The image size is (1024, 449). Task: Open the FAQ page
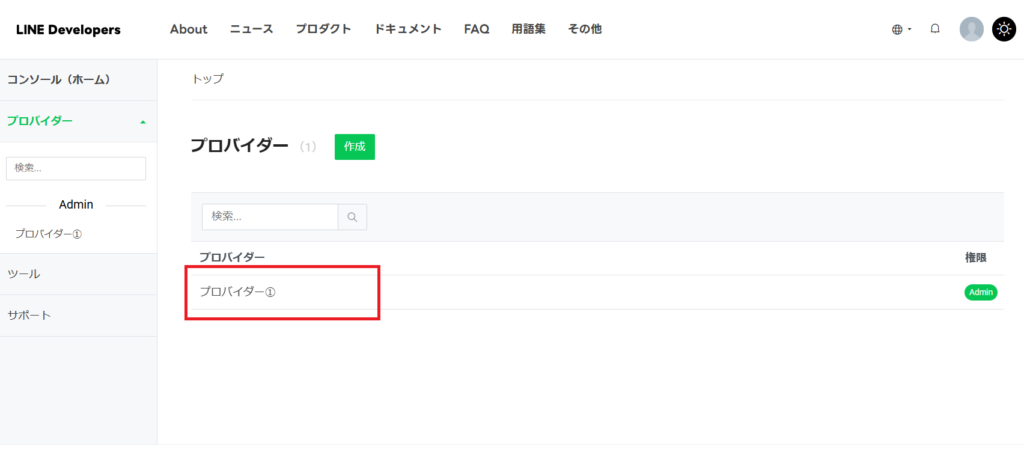click(x=476, y=29)
